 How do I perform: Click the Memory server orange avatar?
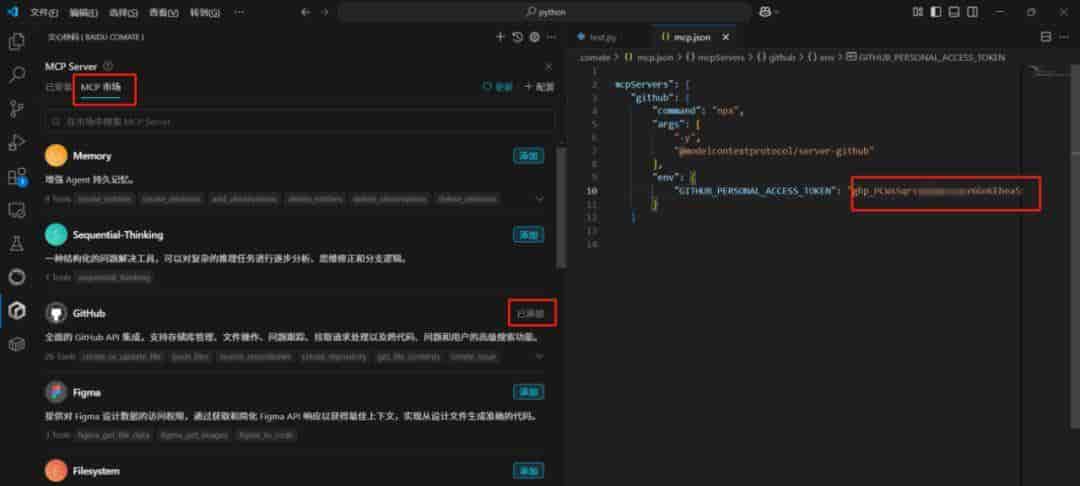coord(56,156)
